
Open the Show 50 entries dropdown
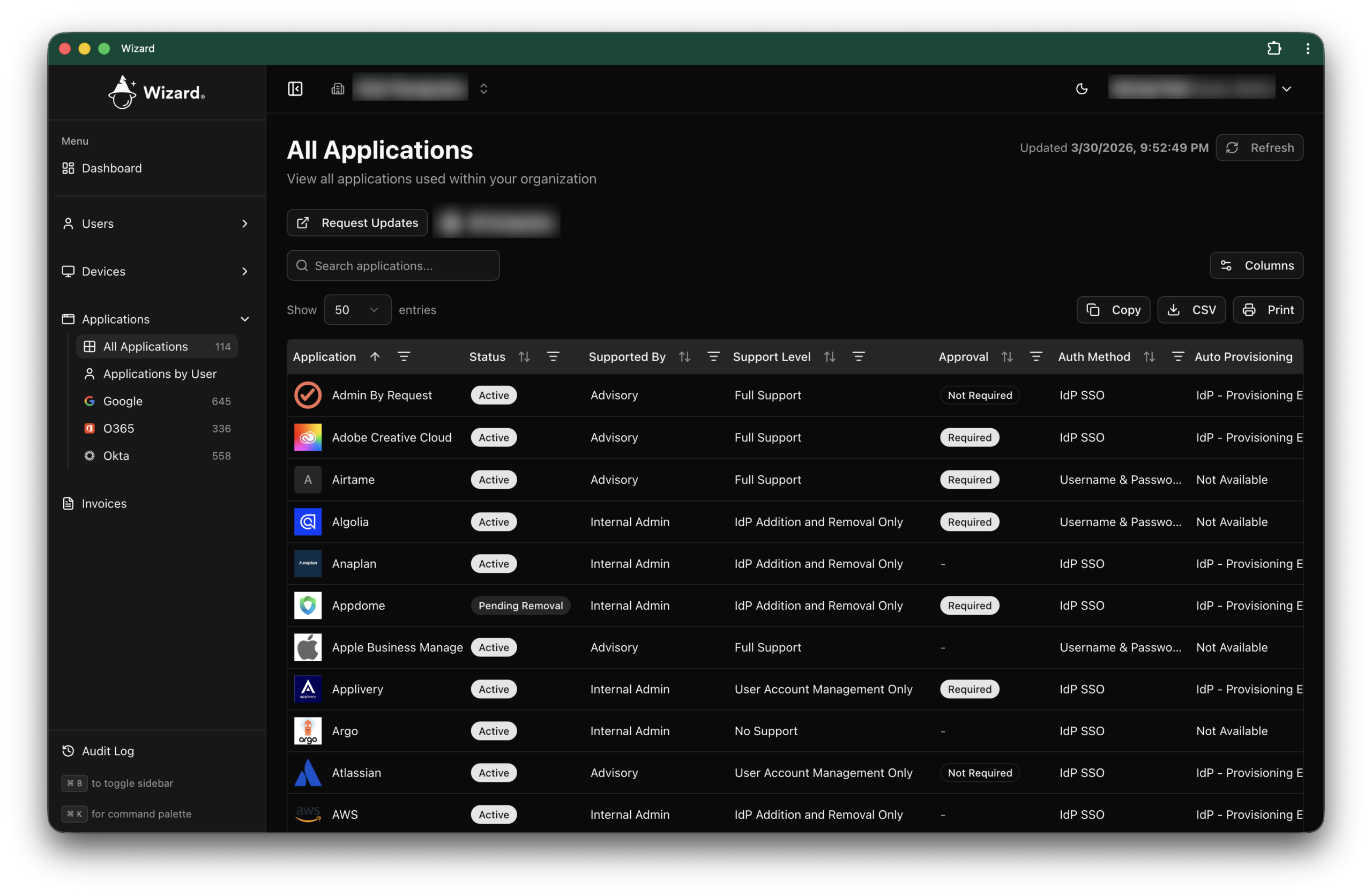tap(357, 310)
